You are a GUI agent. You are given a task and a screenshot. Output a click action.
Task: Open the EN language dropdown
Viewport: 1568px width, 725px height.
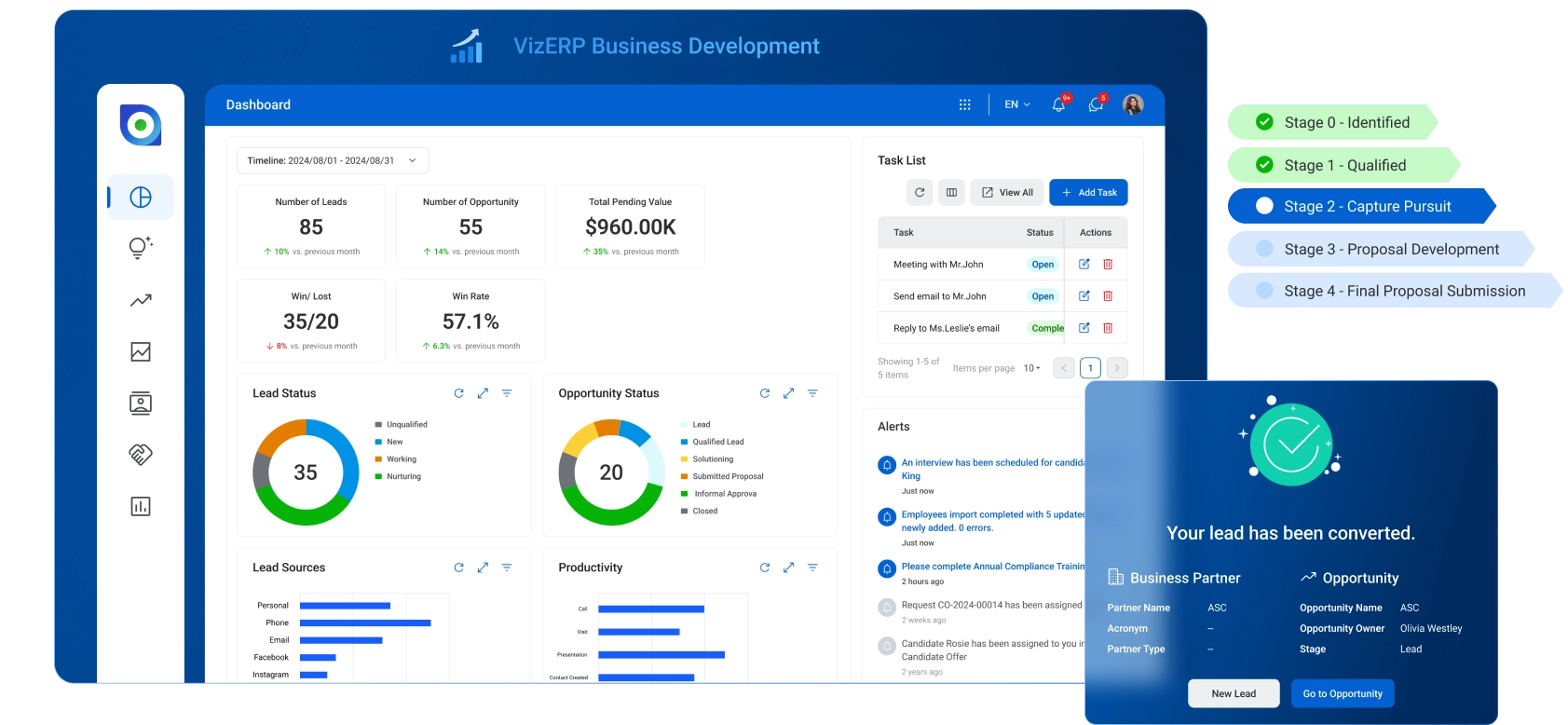click(1016, 104)
